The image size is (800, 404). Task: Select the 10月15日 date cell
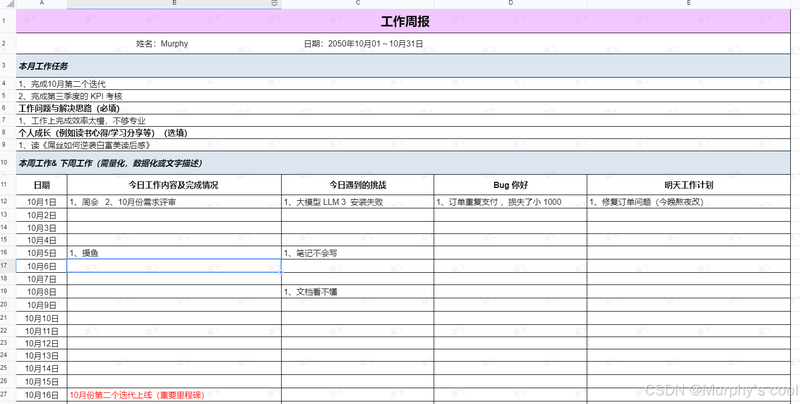click(41, 382)
